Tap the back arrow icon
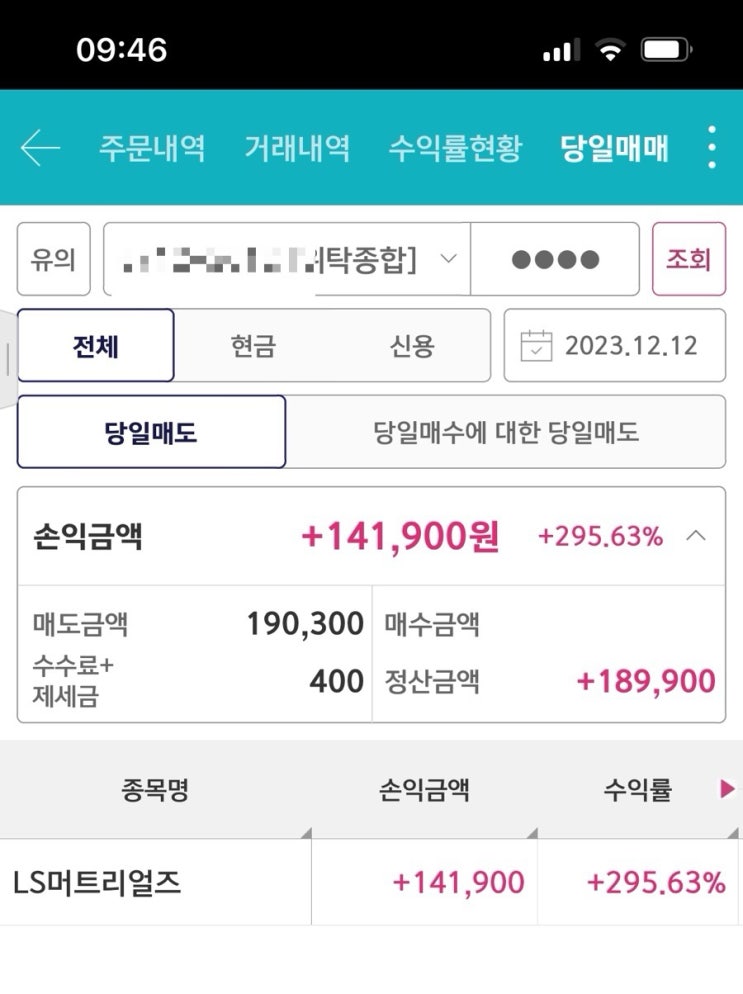Viewport: 743px width, 994px height. (x=40, y=148)
